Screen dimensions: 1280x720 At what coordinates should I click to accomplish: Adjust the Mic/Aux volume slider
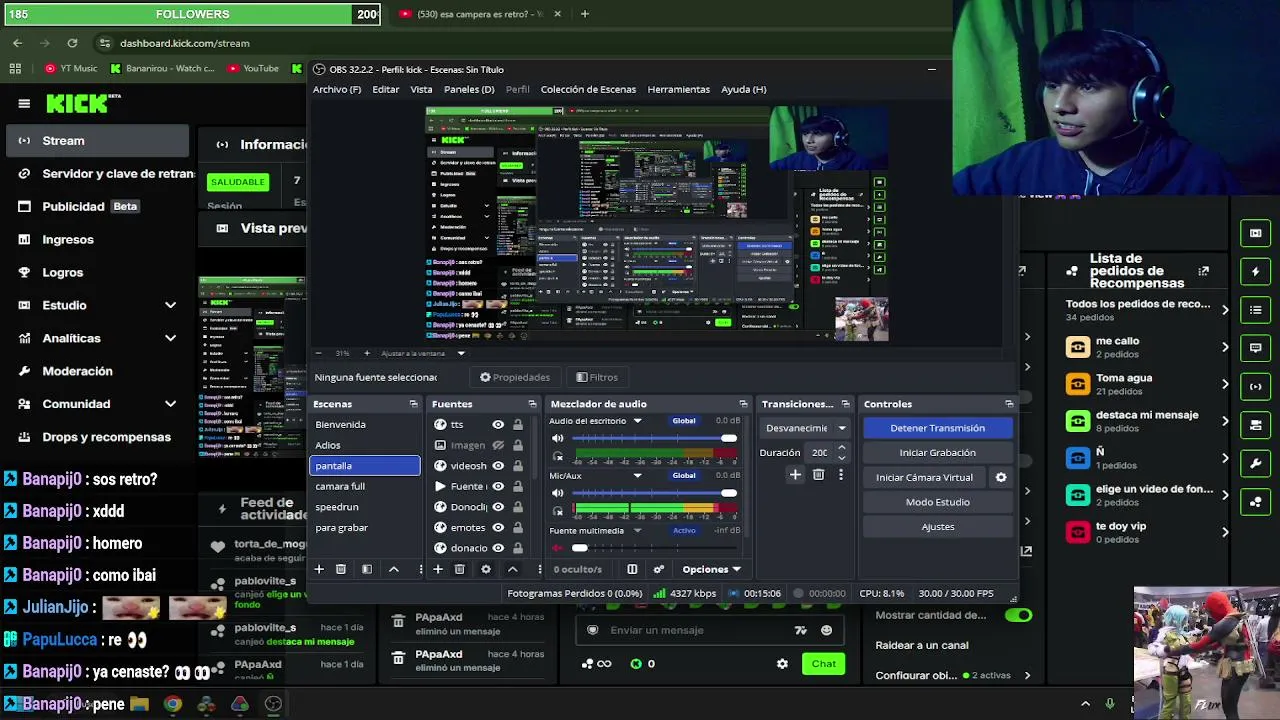(x=654, y=493)
